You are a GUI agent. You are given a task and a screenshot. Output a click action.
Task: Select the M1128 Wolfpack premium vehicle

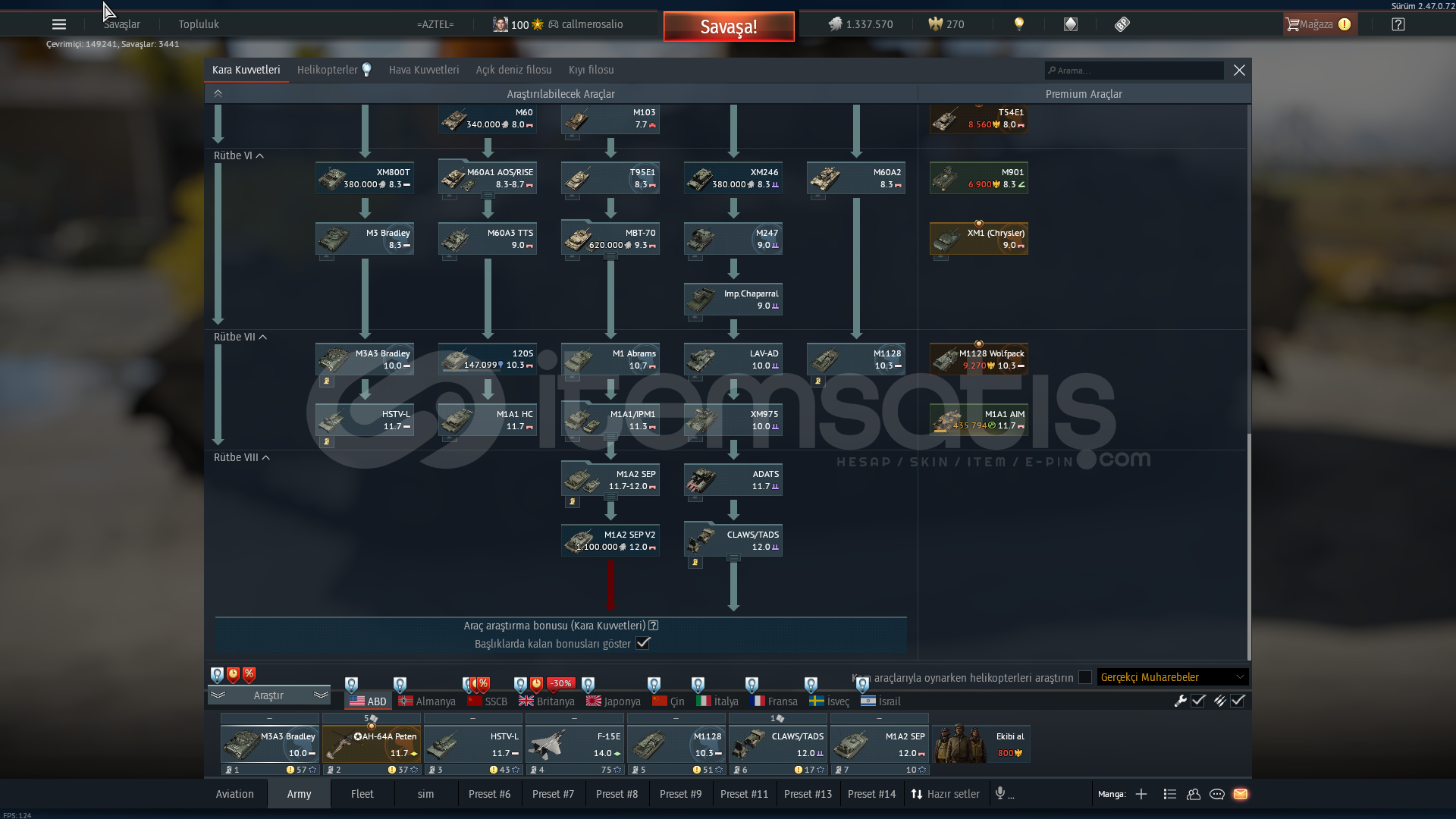(979, 359)
